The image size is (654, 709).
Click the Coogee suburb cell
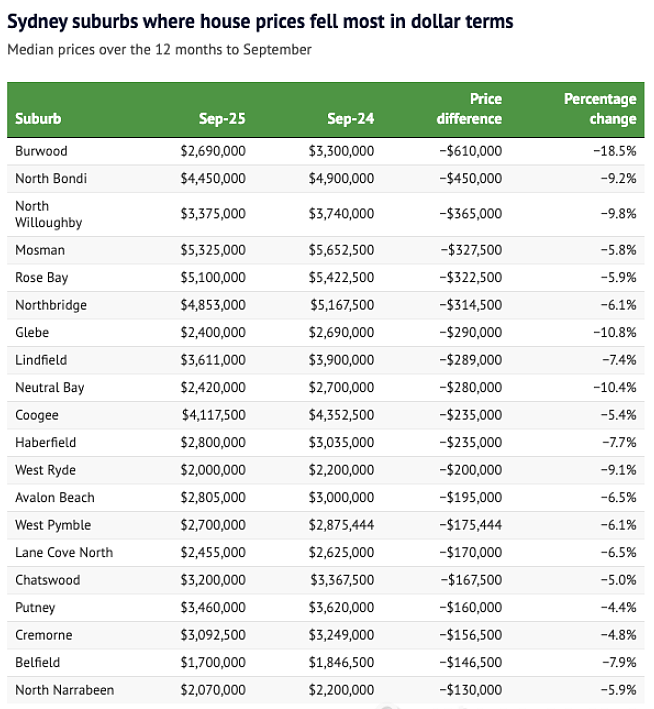[37, 416]
